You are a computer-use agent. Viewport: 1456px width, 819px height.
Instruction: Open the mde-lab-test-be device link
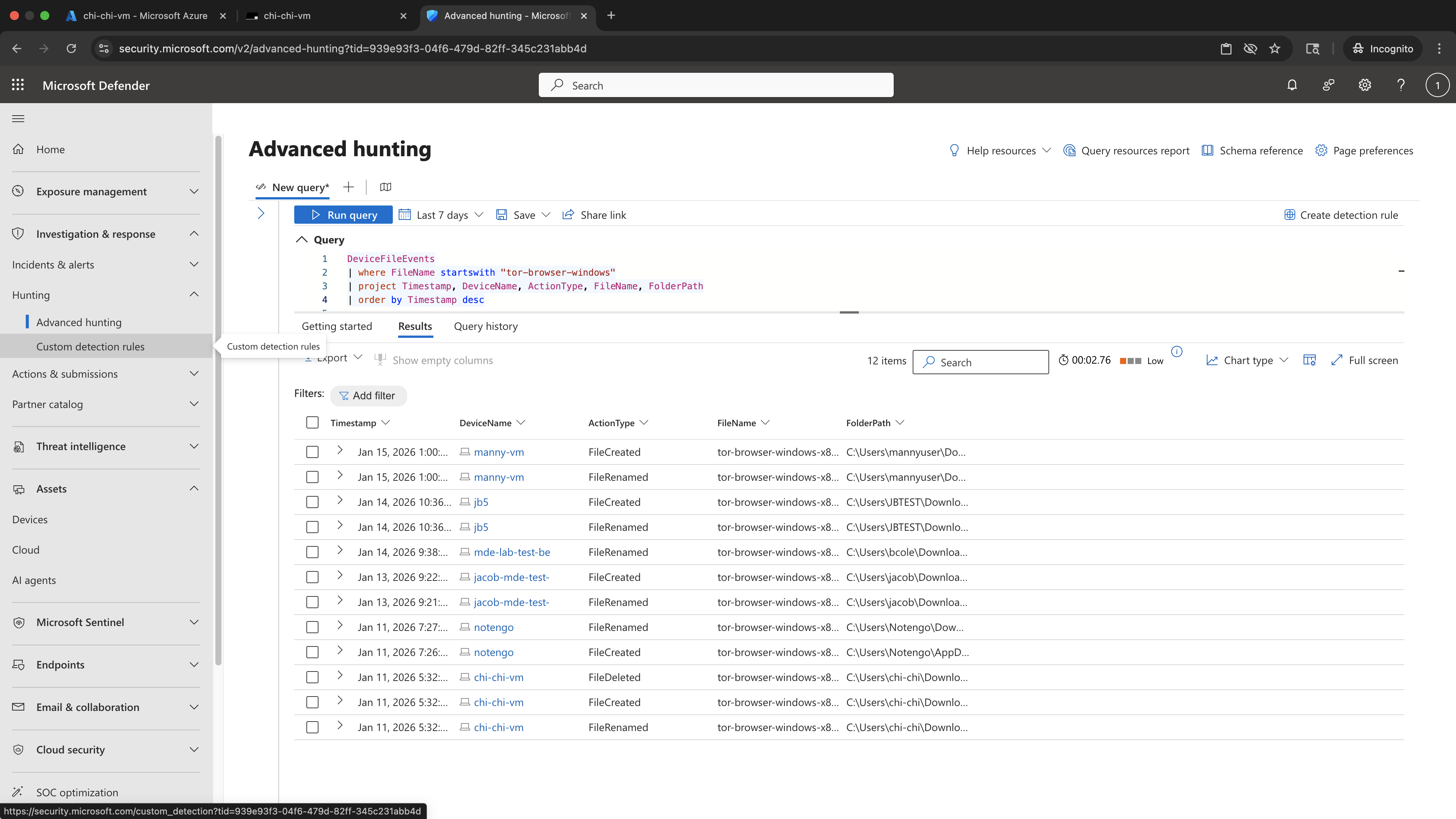click(511, 552)
